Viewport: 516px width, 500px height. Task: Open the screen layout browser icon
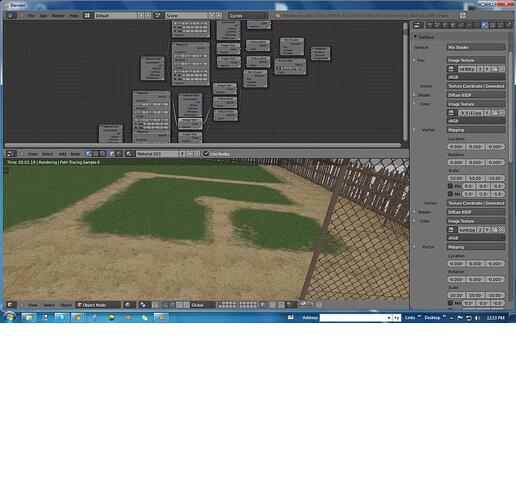point(87,15)
